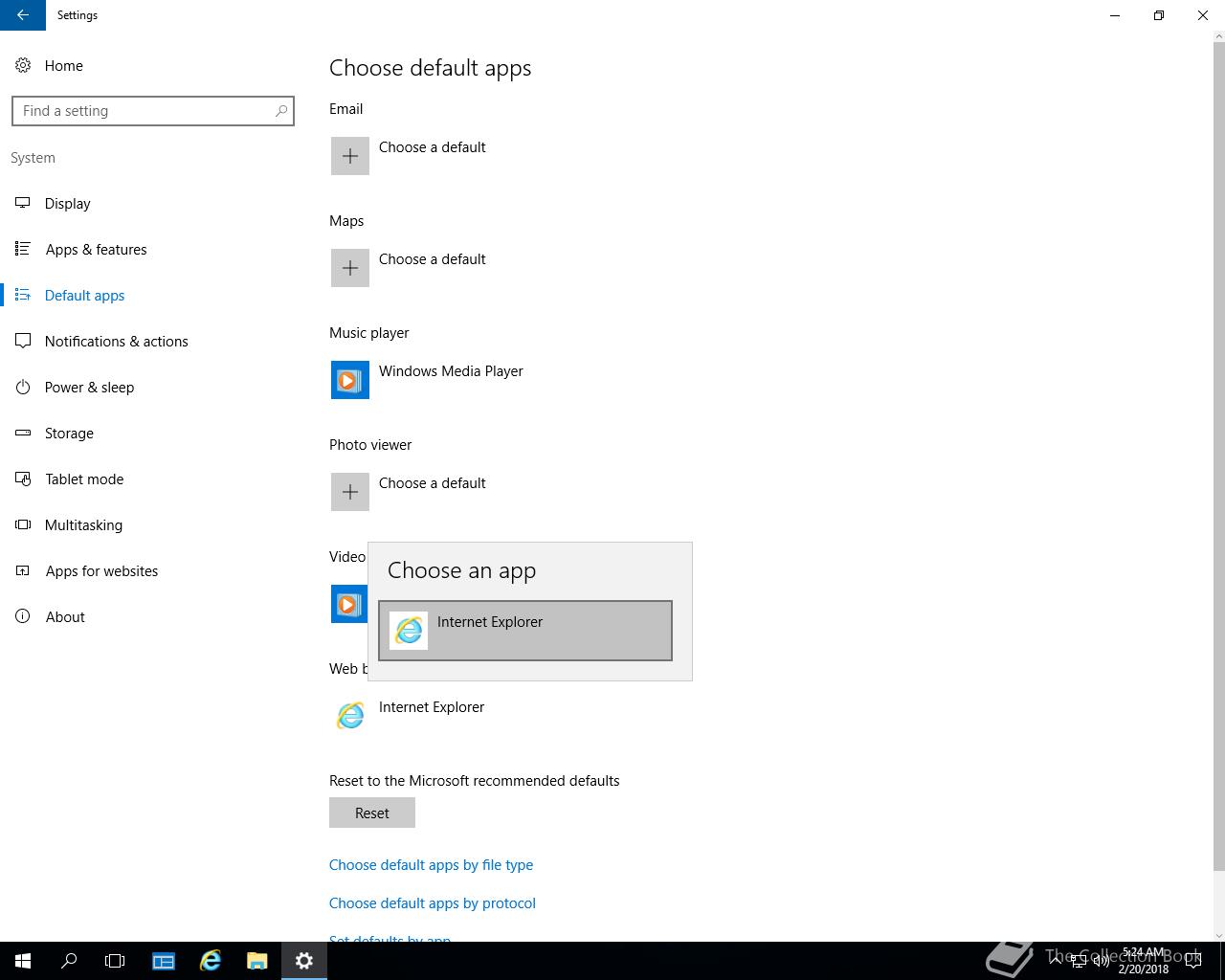This screenshot has width=1225, height=980.
Task: Choose a default Photo viewer plus button
Action: point(350,492)
